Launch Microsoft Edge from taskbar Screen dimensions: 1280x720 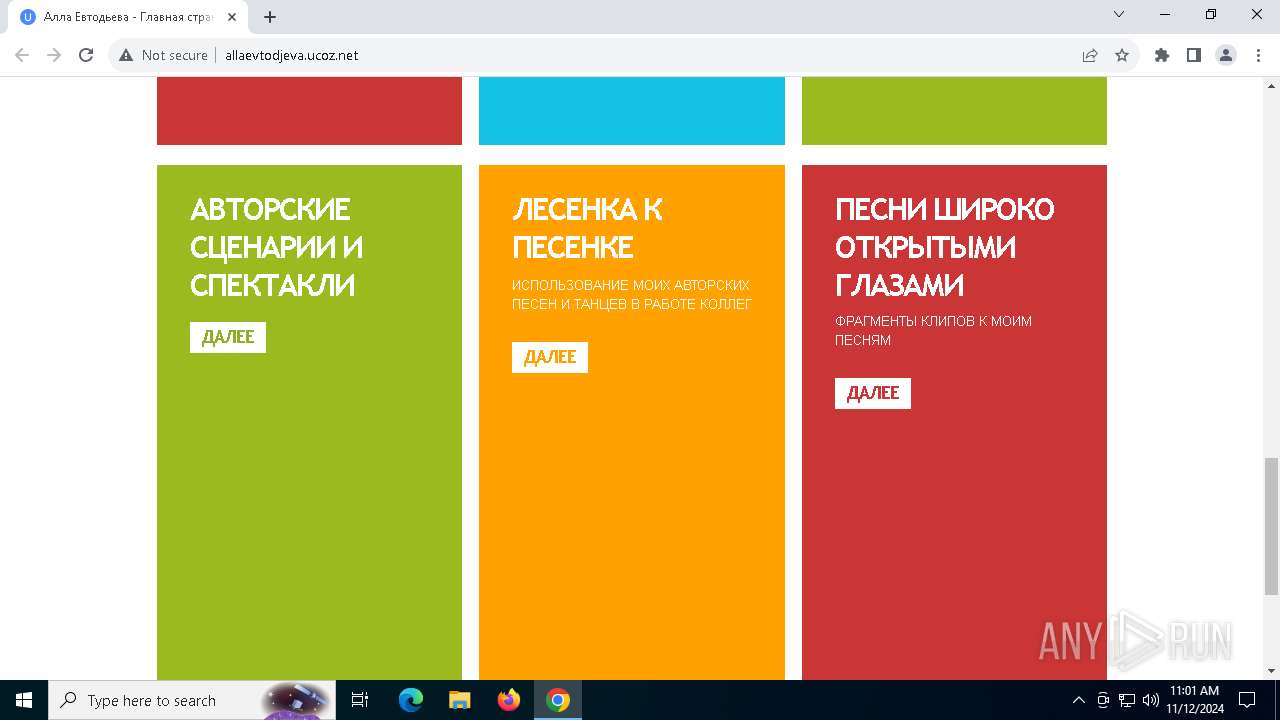click(411, 700)
